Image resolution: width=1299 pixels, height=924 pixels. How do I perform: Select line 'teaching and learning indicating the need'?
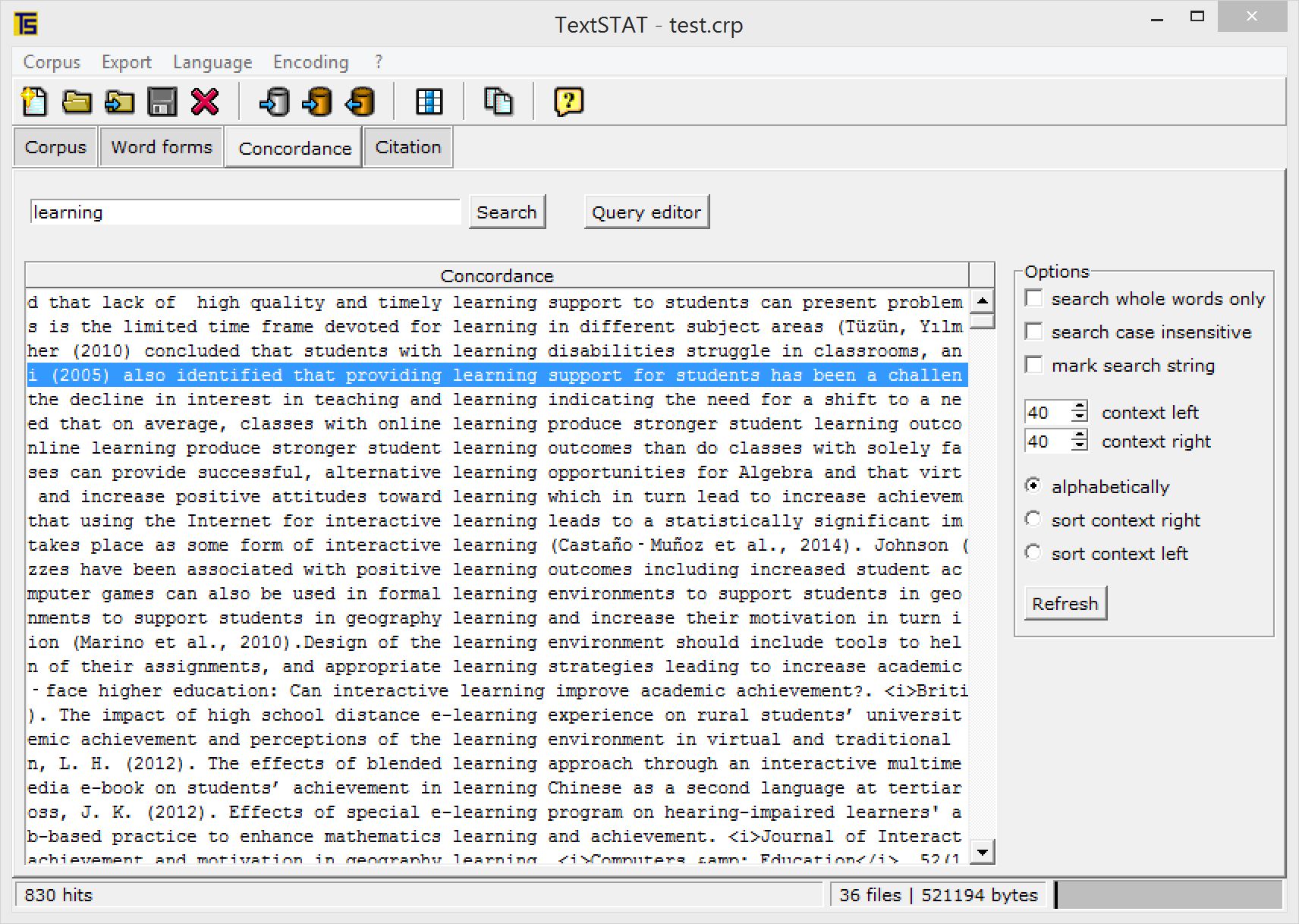(x=497, y=399)
